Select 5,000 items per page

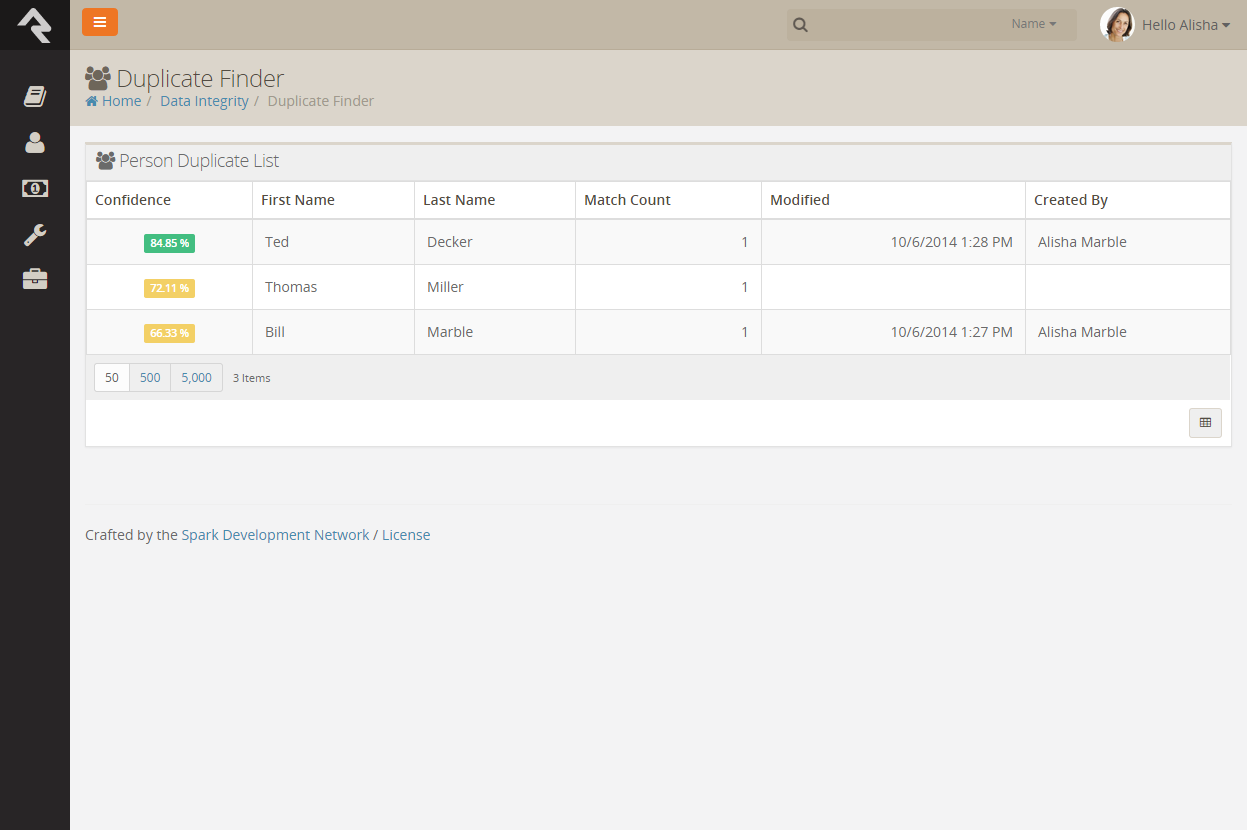[x=196, y=377]
